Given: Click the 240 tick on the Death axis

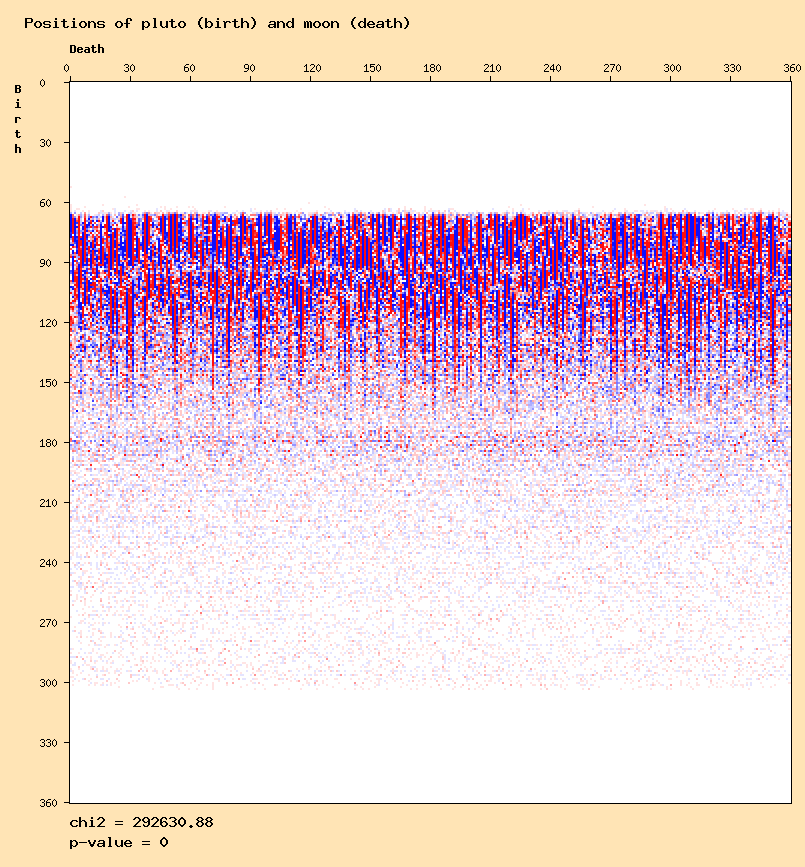Looking at the screenshot, I should click(552, 68).
